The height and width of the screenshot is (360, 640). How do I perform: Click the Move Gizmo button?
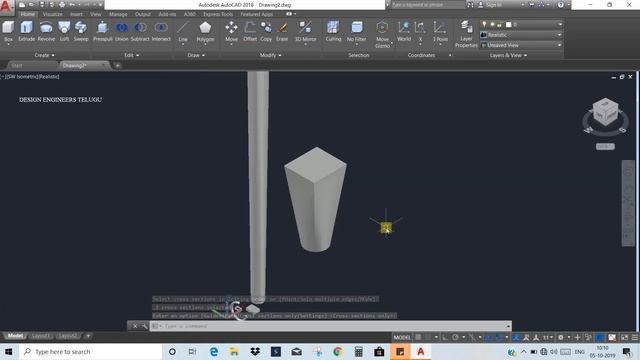click(382, 34)
